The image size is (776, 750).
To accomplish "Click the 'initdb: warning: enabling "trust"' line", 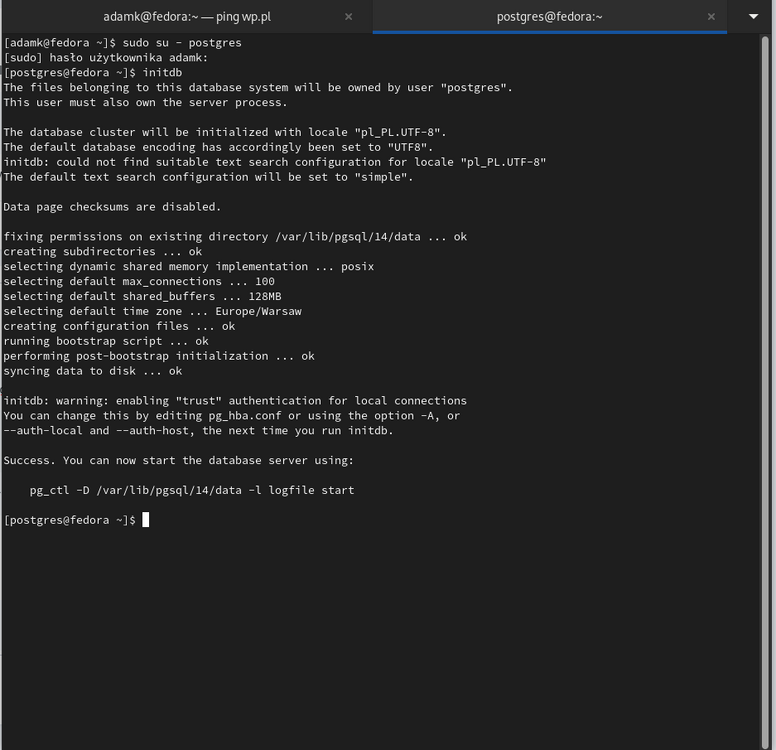I will tap(235, 401).
